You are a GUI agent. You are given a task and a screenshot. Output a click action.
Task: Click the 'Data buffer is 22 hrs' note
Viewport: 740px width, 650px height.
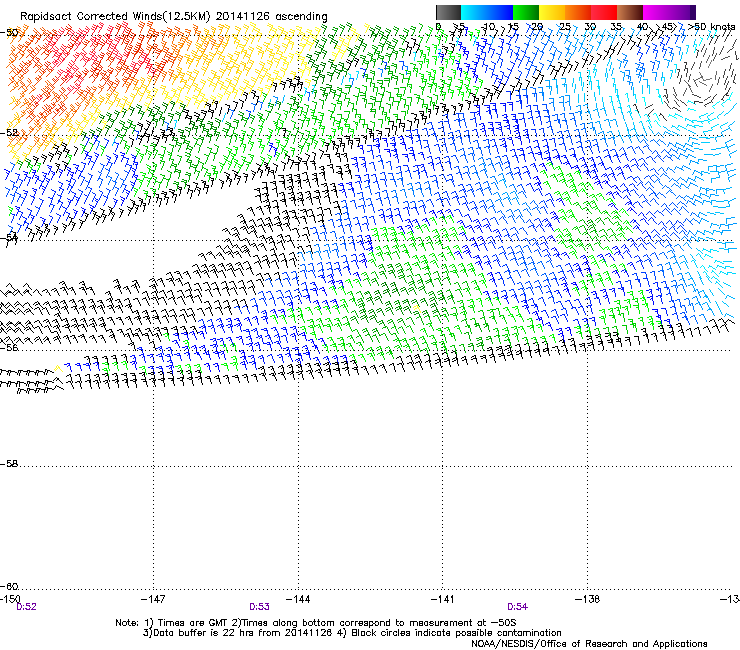[352, 633]
